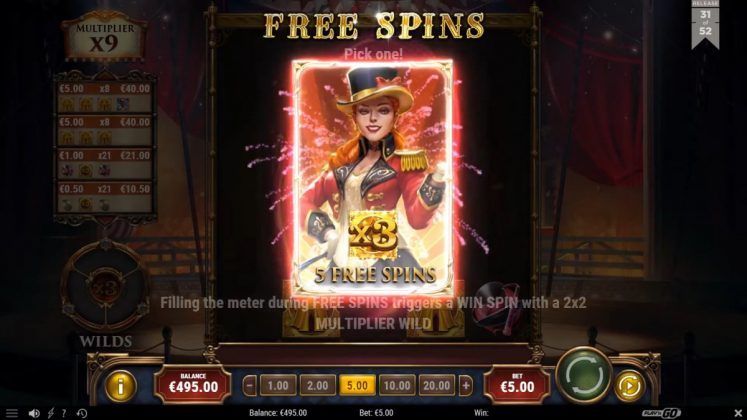View the top €5.00 x8 win history entry
This screenshot has height=420, width=747.
(x=104, y=97)
